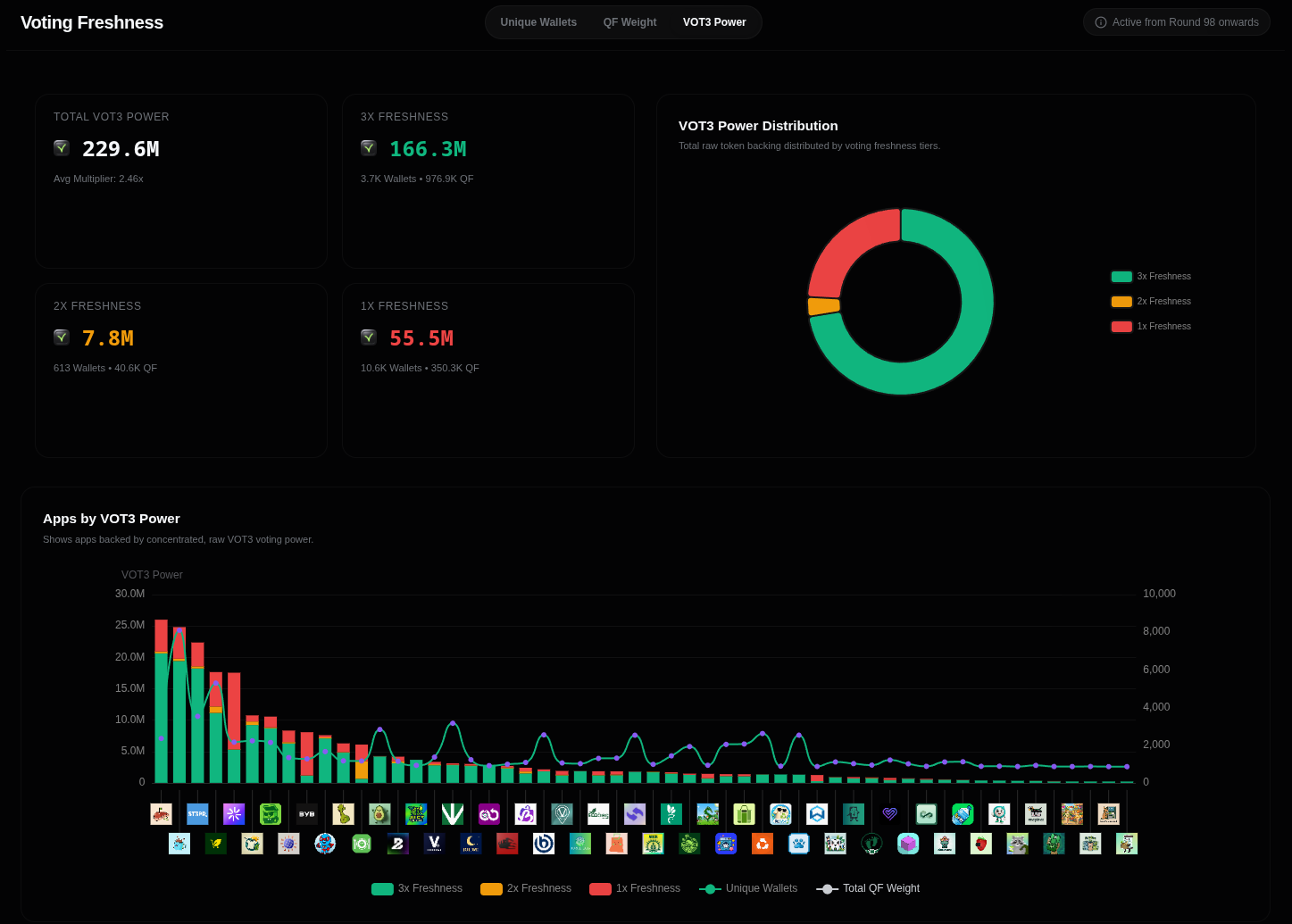Click the purple heart app icon
This screenshot has width=1292, height=924.
[889, 814]
